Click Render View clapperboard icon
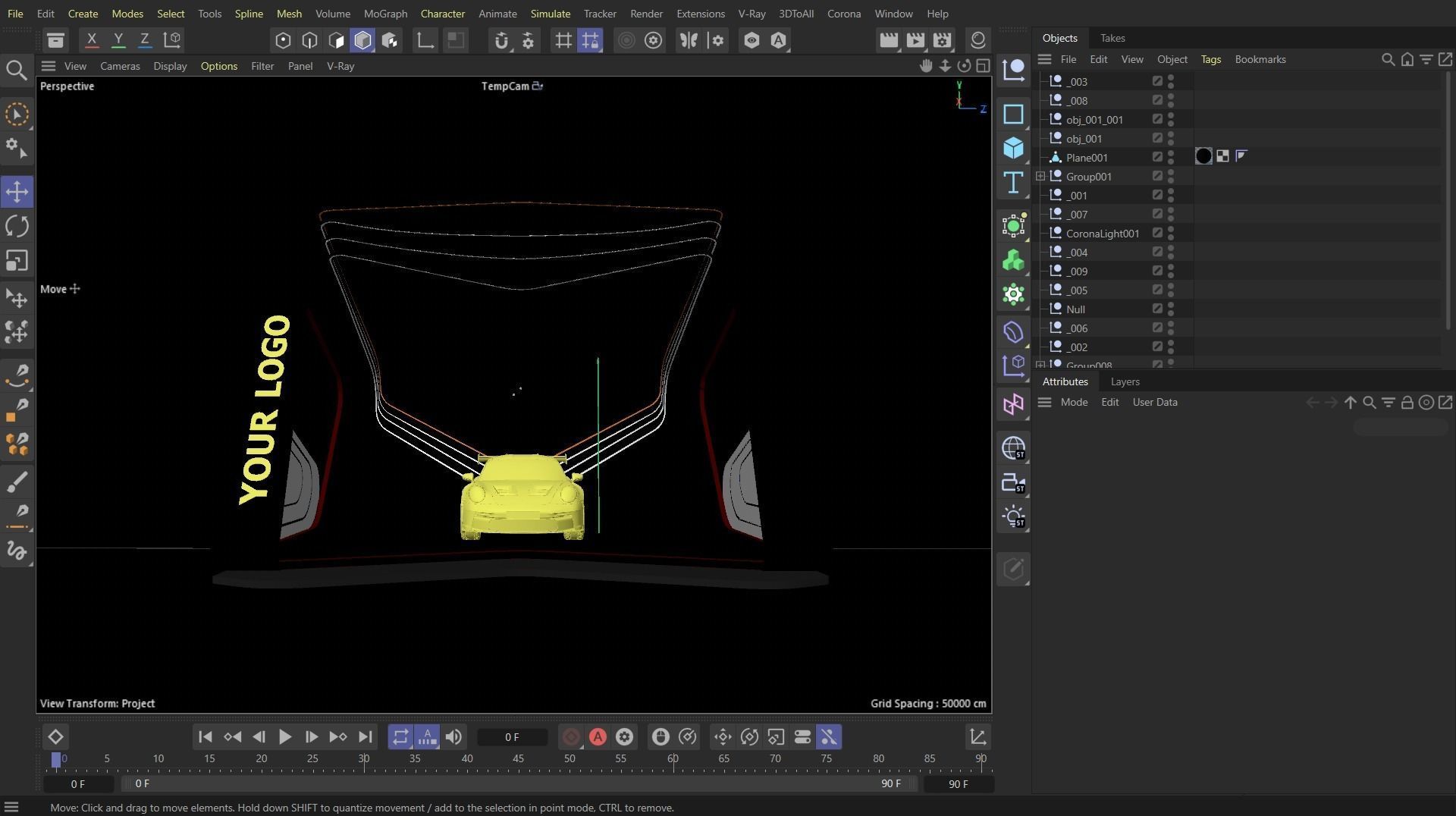 click(889, 40)
